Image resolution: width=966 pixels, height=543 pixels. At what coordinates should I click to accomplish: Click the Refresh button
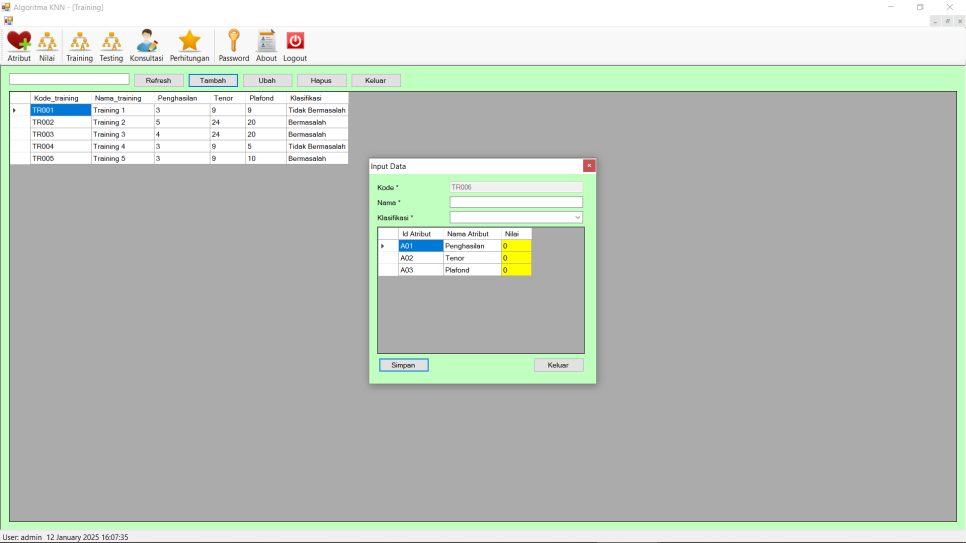pos(158,80)
